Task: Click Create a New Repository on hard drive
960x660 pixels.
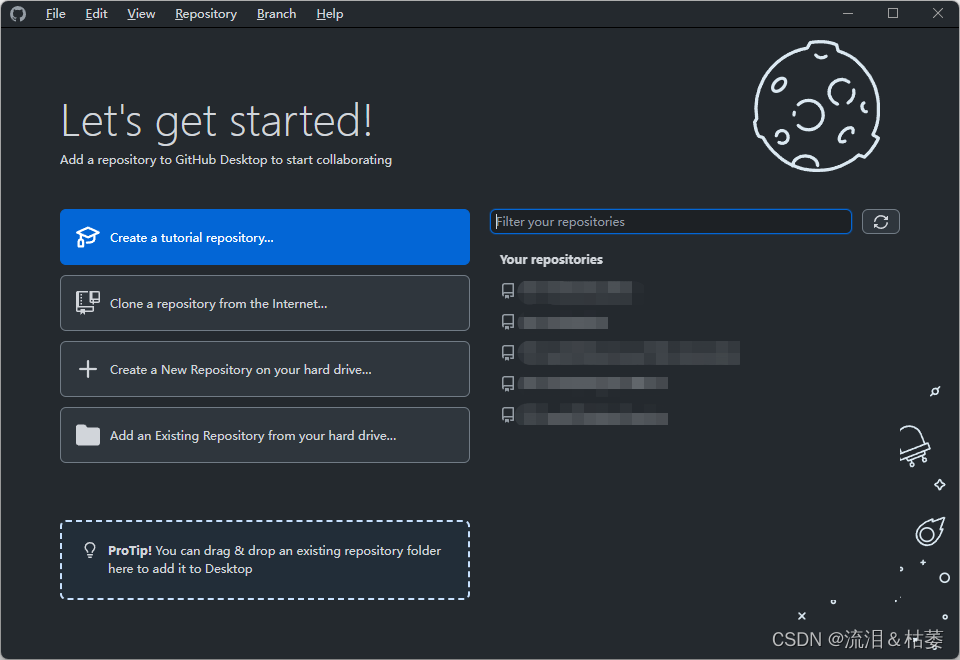Action: [x=264, y=369]
